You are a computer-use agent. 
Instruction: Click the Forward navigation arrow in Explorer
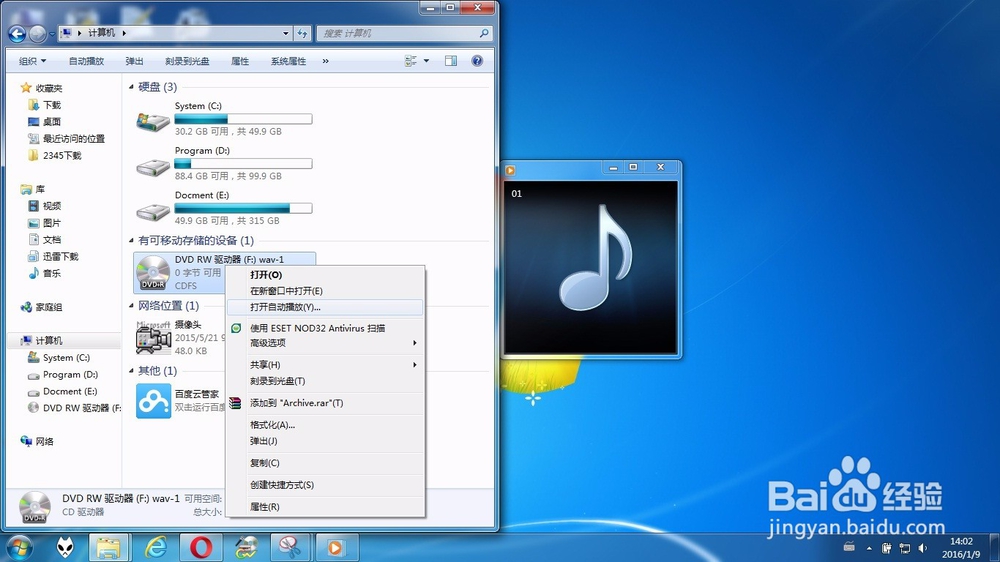pyautogui.click(x=38, y=33)
